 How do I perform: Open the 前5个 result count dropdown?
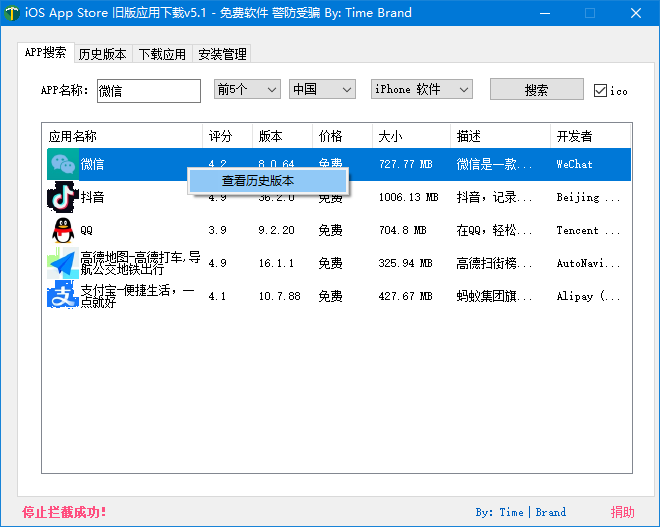[x=247, y=89]
